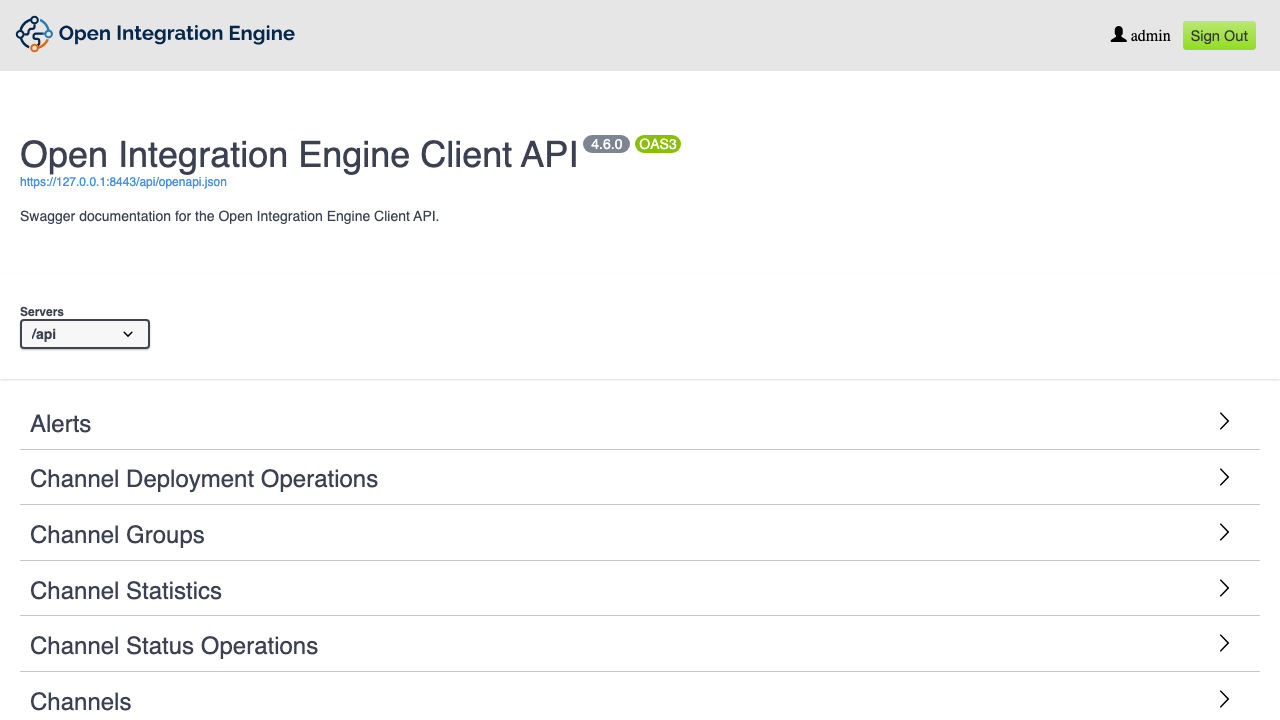Click the 4.6.0 version badge
Viewport: 1280px width, 720px height.
(606, 144)
